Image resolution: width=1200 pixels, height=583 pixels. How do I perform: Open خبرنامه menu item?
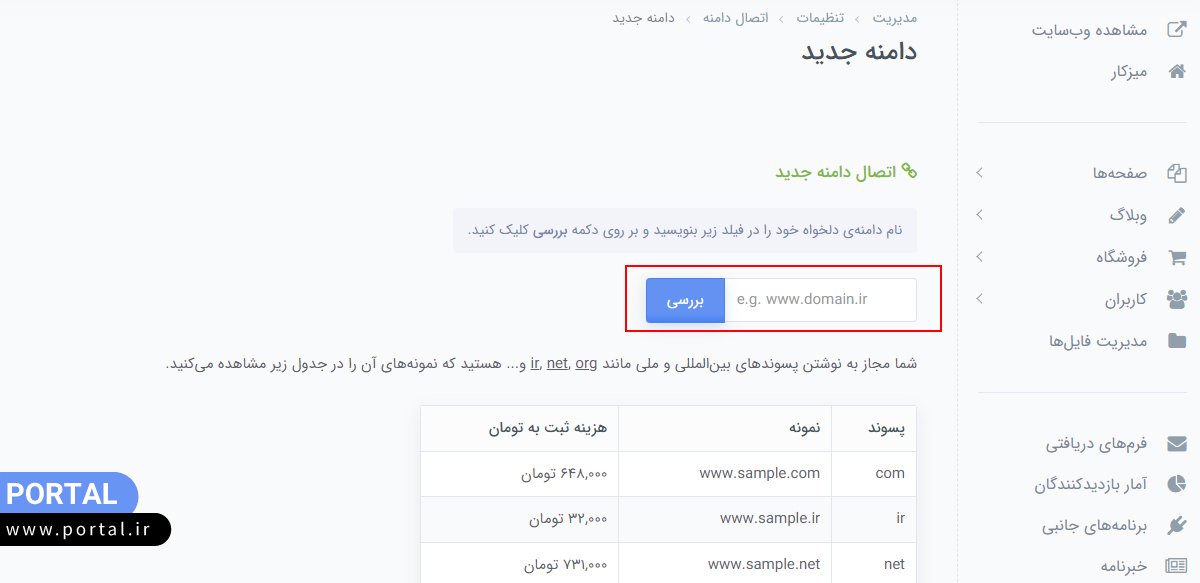pos(1123,566)
